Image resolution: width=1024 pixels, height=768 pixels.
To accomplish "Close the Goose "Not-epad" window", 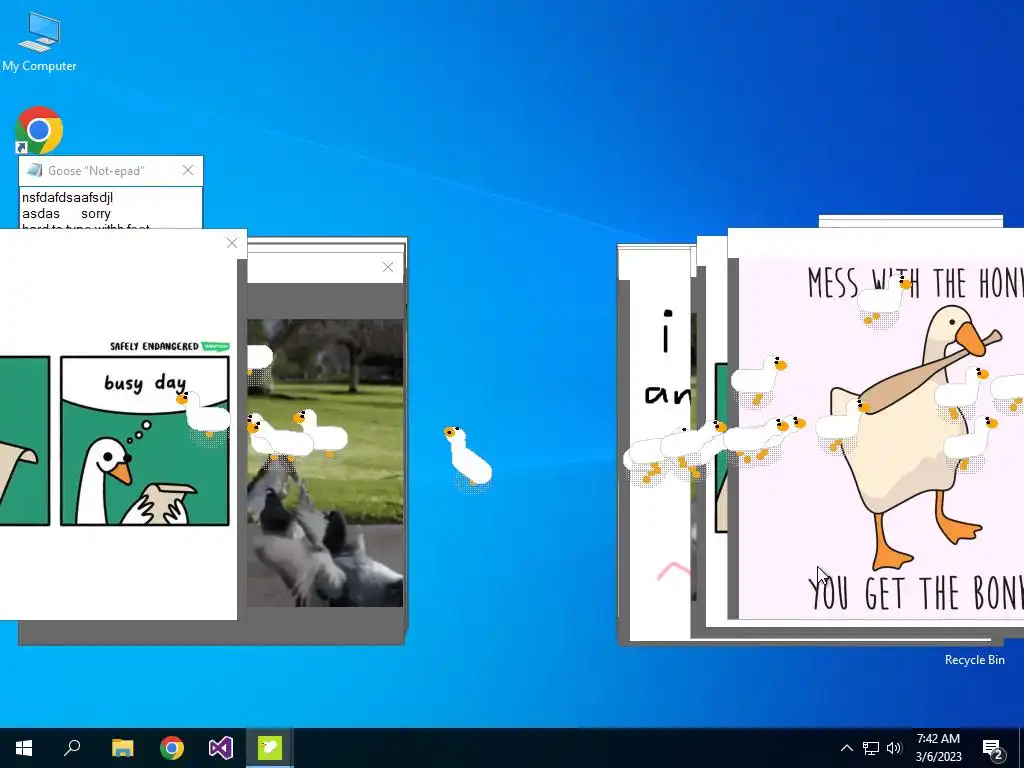I will click(x=188, y=170).
